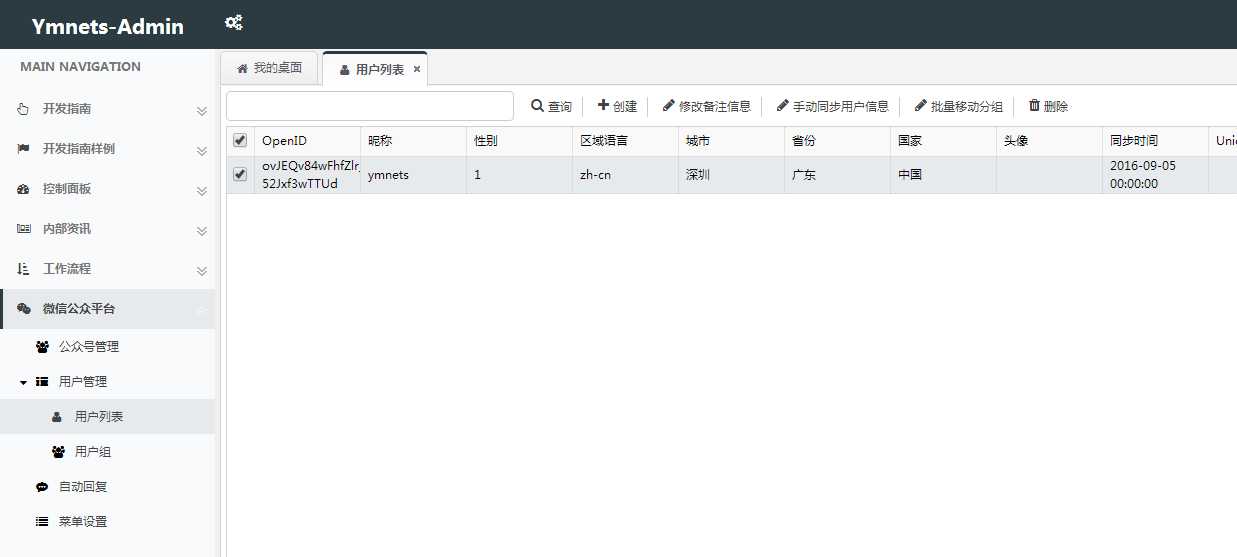This screenshot has height=557, width=1237.
Task: Click the 同步时间 column header
Action: coord(1156,141)
